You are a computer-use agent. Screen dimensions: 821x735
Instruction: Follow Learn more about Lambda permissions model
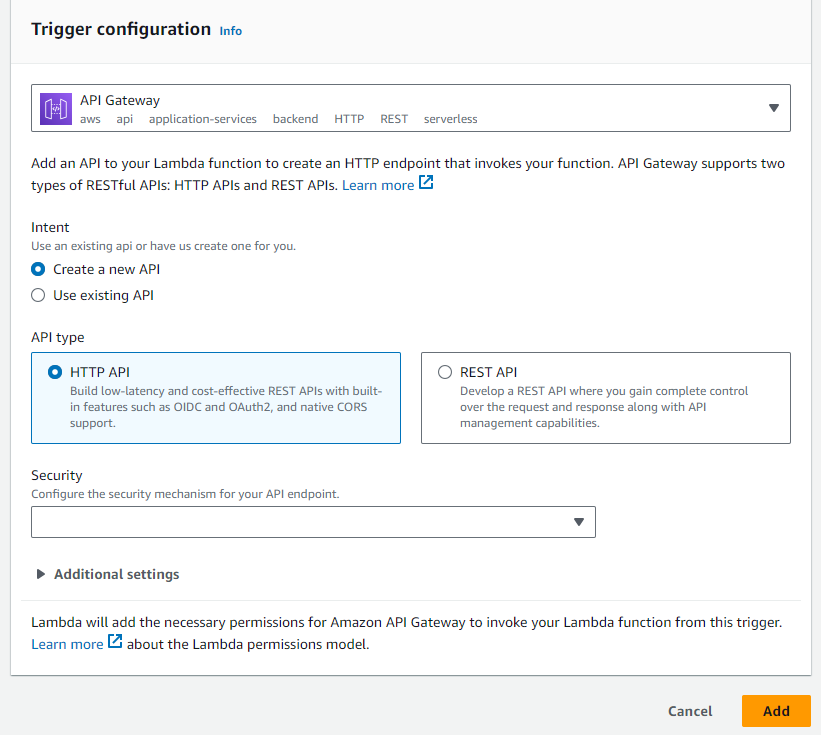68,644
